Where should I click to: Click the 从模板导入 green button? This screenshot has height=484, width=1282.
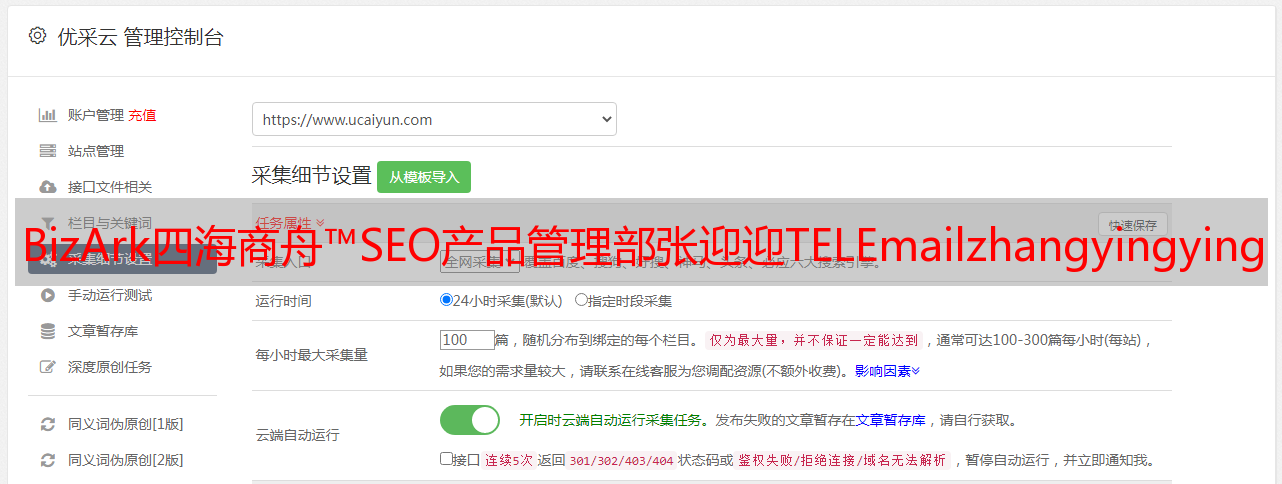(x=424, y=177)
